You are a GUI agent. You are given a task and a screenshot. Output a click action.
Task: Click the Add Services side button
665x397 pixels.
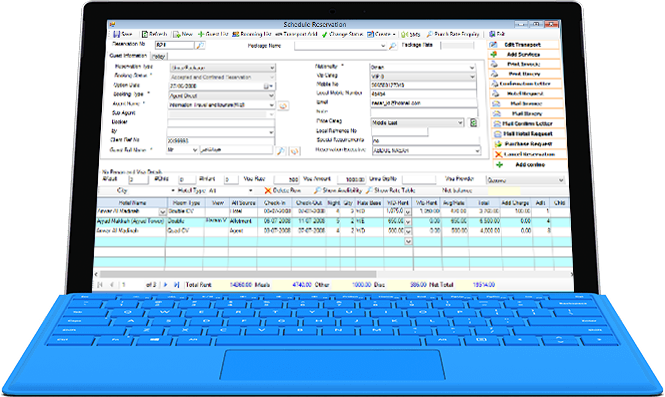tap(524, 54)
